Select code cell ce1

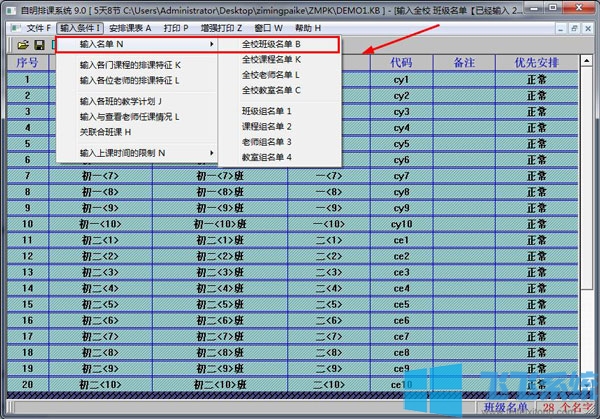click(401, 240)
